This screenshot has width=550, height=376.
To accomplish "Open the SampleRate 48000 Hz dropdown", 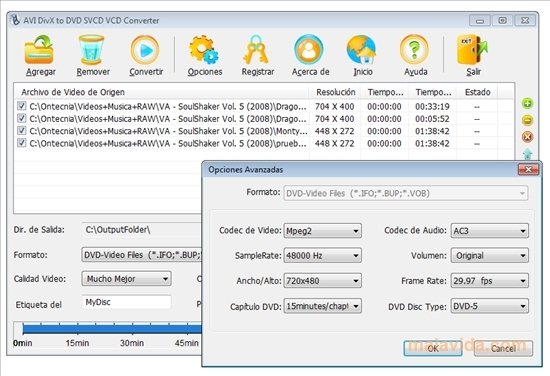I will pyautogui.click(x=322, y=256).
